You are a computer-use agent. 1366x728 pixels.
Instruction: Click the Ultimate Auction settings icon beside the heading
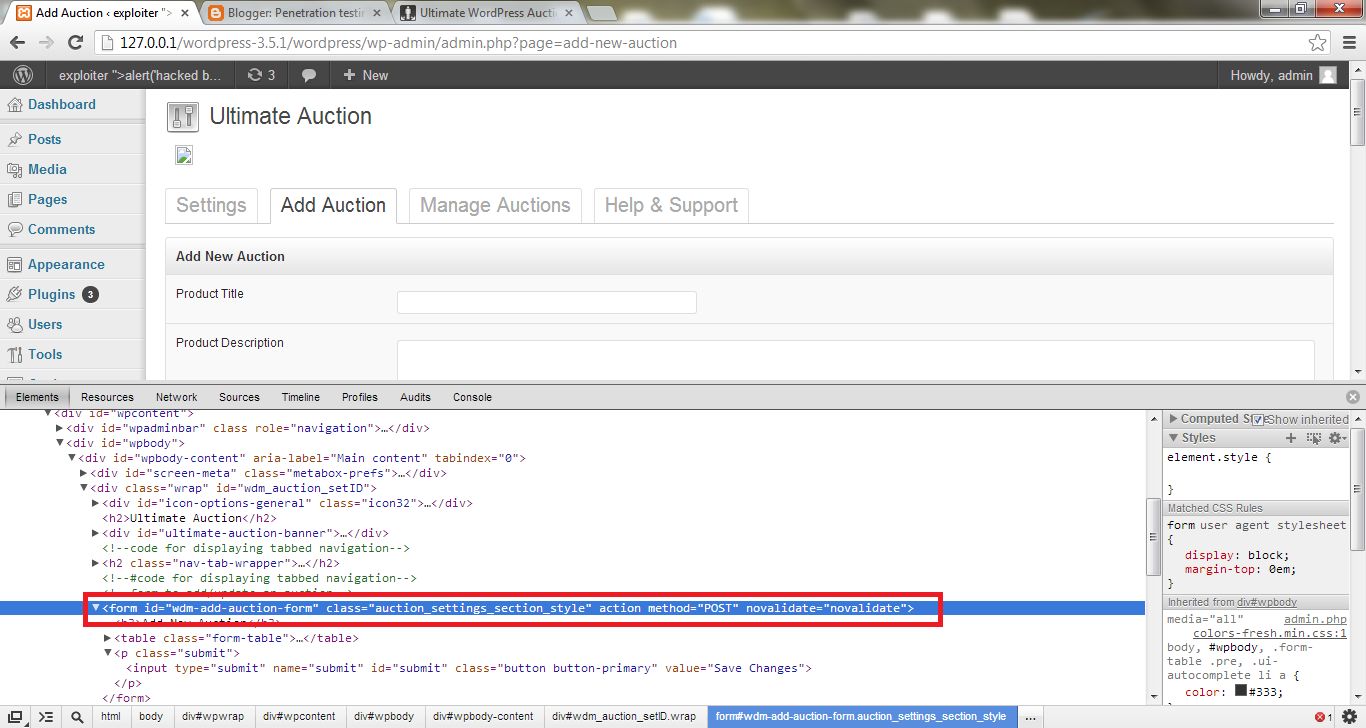182,117
